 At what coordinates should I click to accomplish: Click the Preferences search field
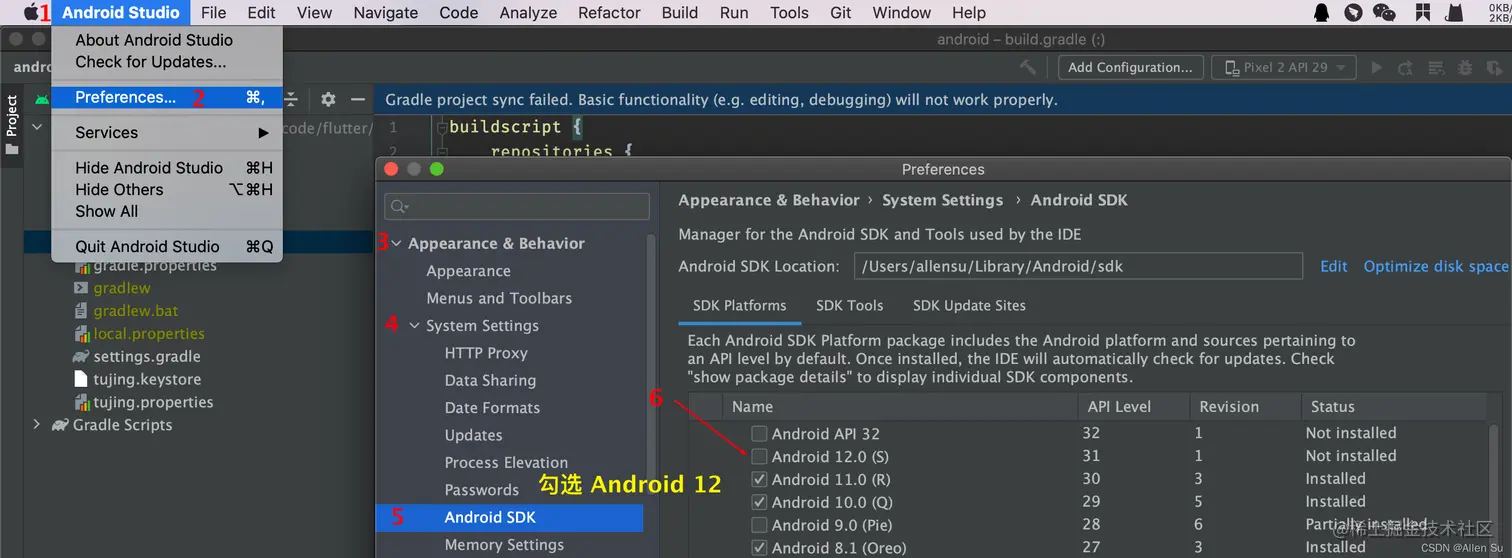coord(517,206)
